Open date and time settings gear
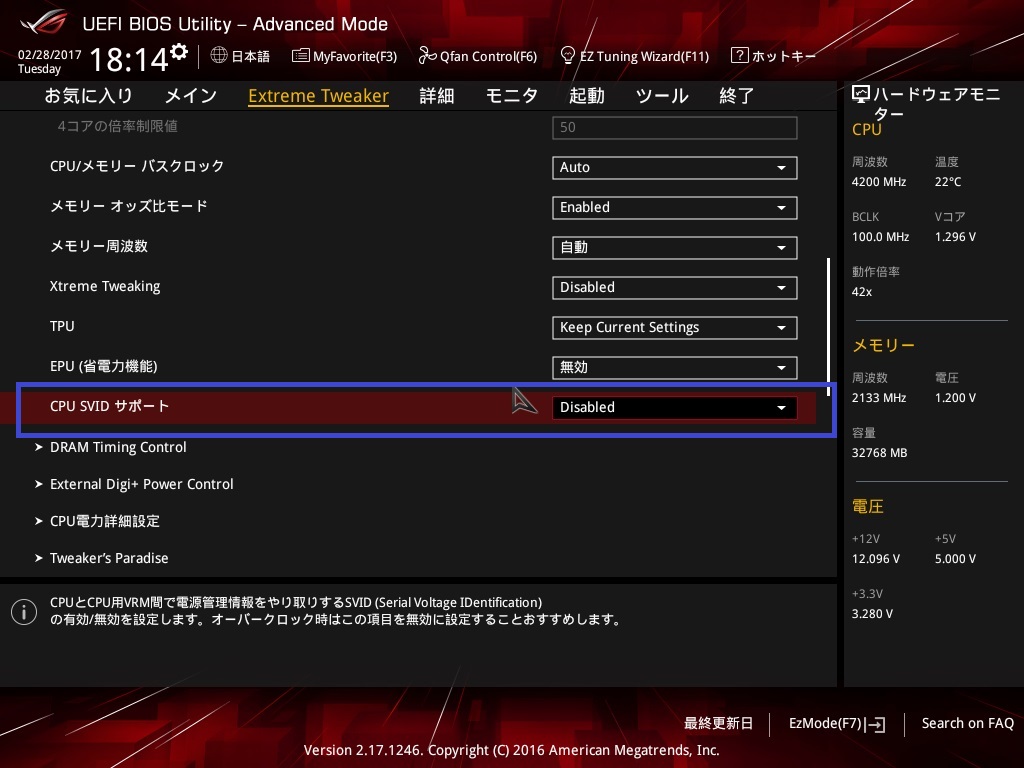This screenshot has width=1024, height=768. [x=179, y=51]
